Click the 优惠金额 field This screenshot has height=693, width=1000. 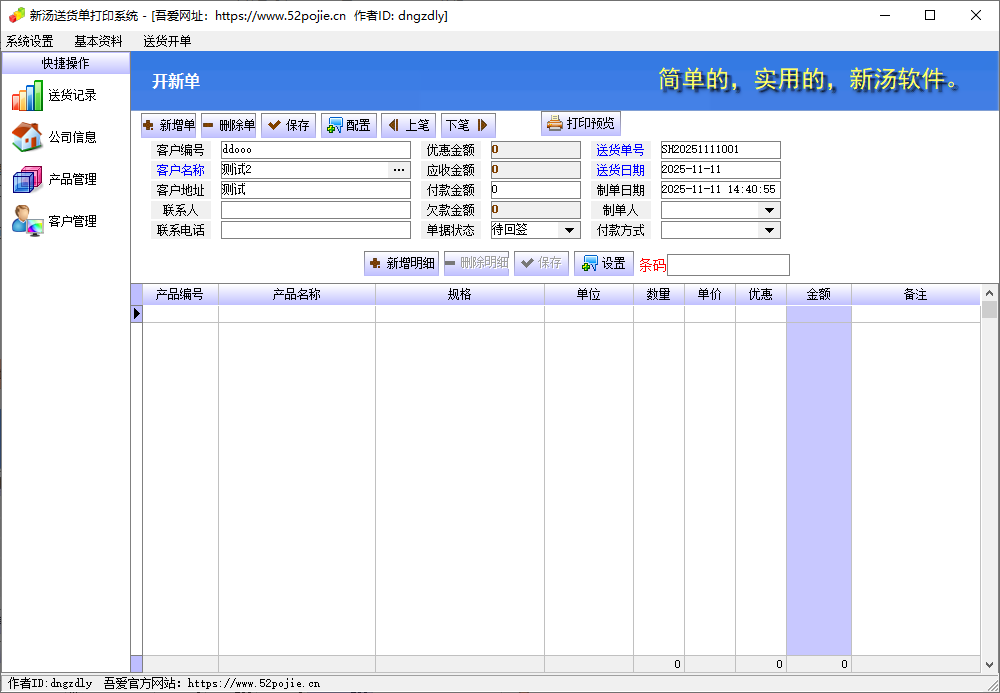pos(536,150)
